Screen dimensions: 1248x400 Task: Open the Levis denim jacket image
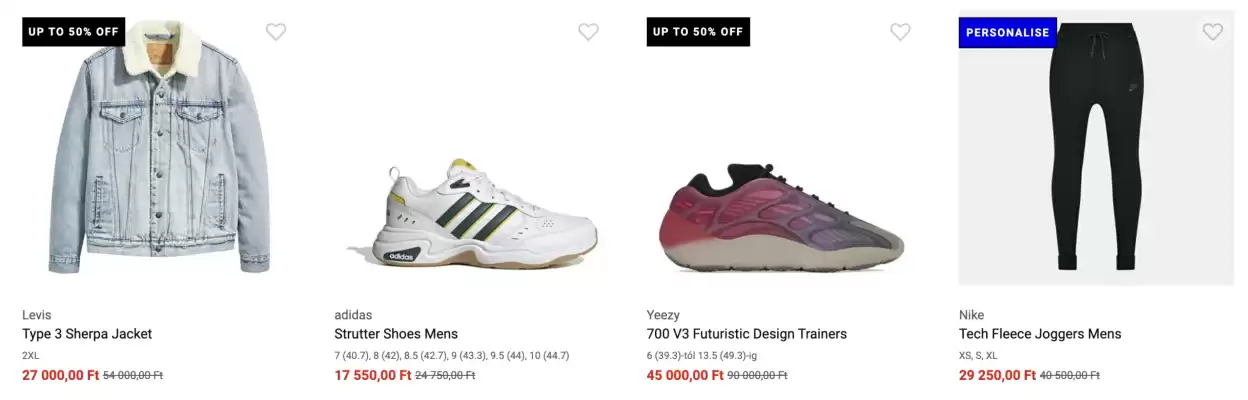coord(158,150)
